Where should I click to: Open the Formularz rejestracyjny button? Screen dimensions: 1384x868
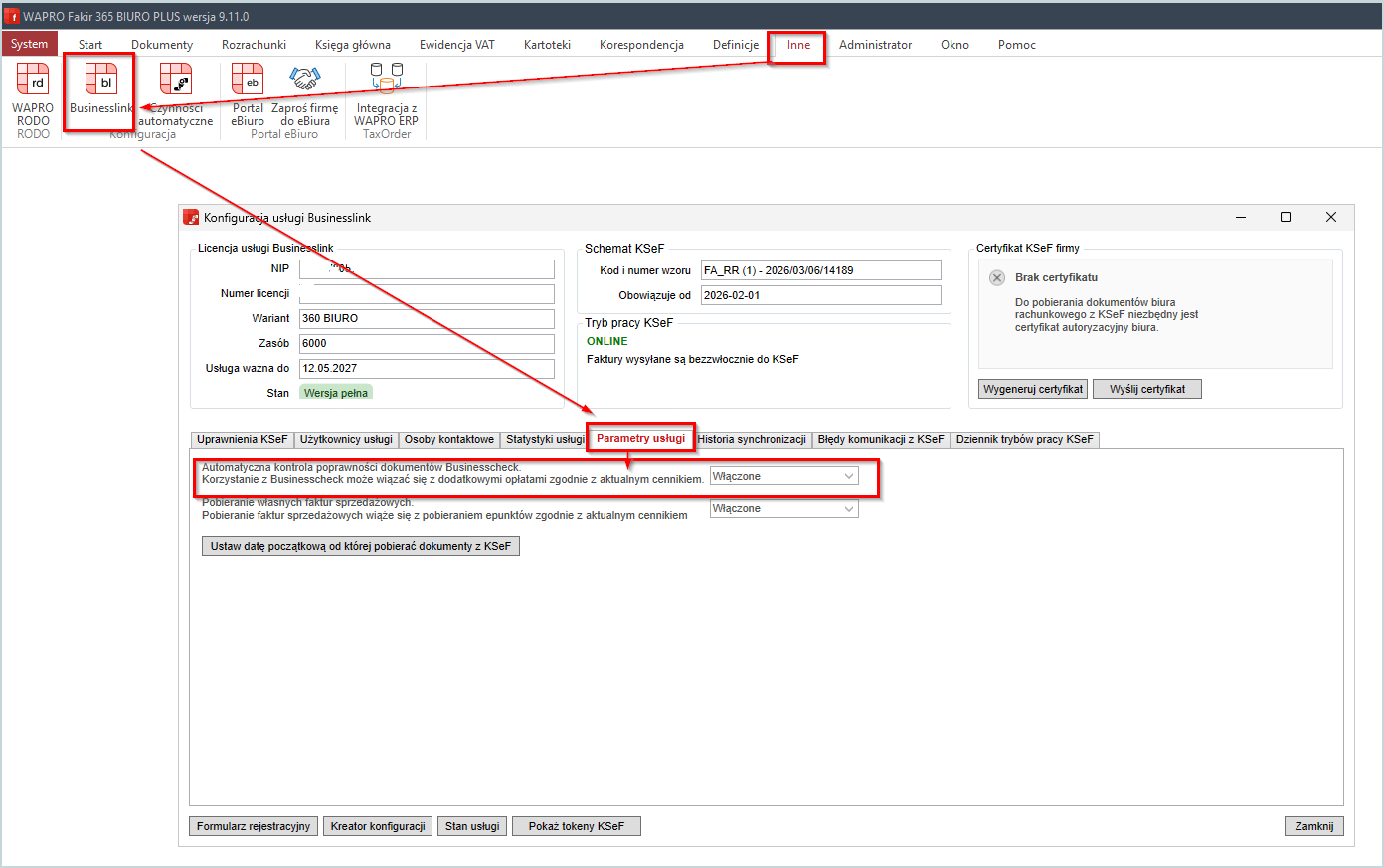pos(254,826)
